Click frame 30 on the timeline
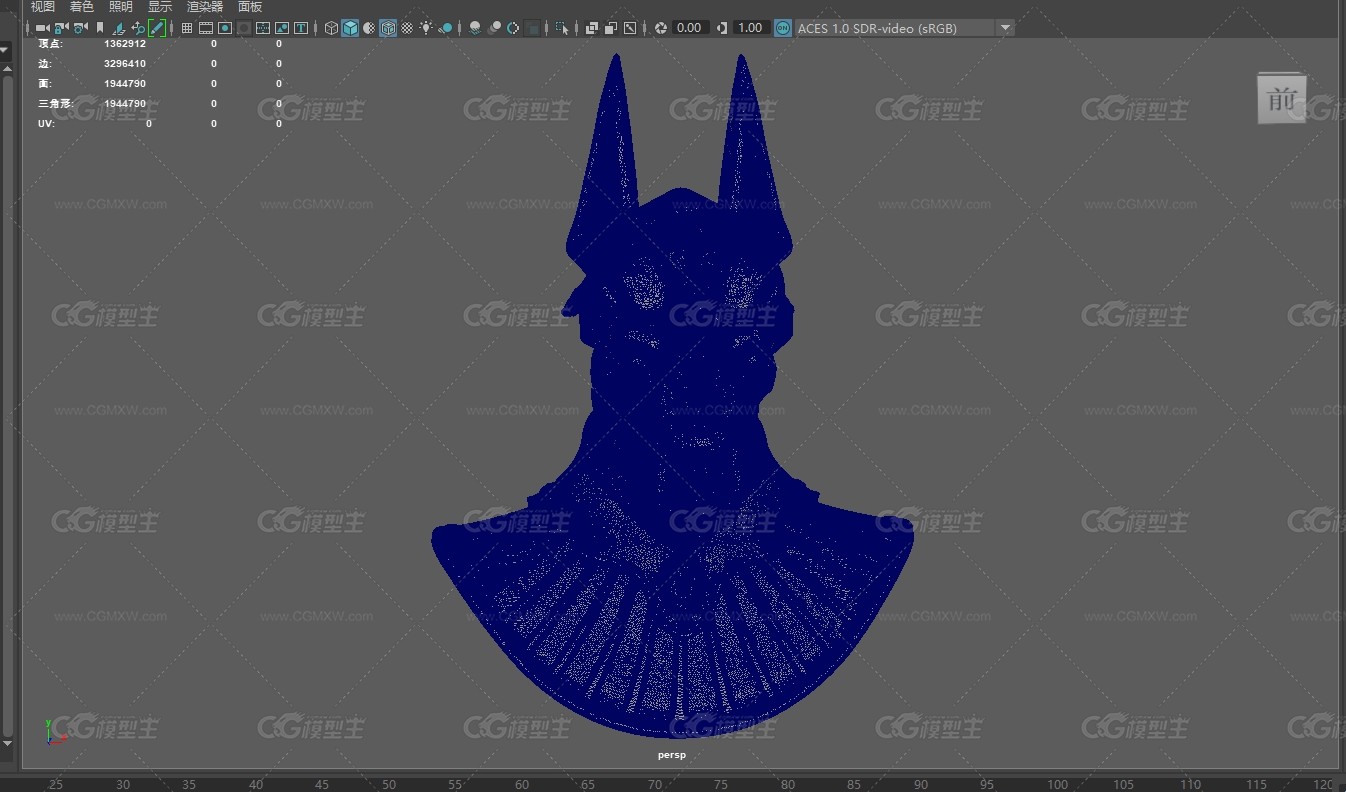Screen dimensions: 1346x792 [123, 784]
